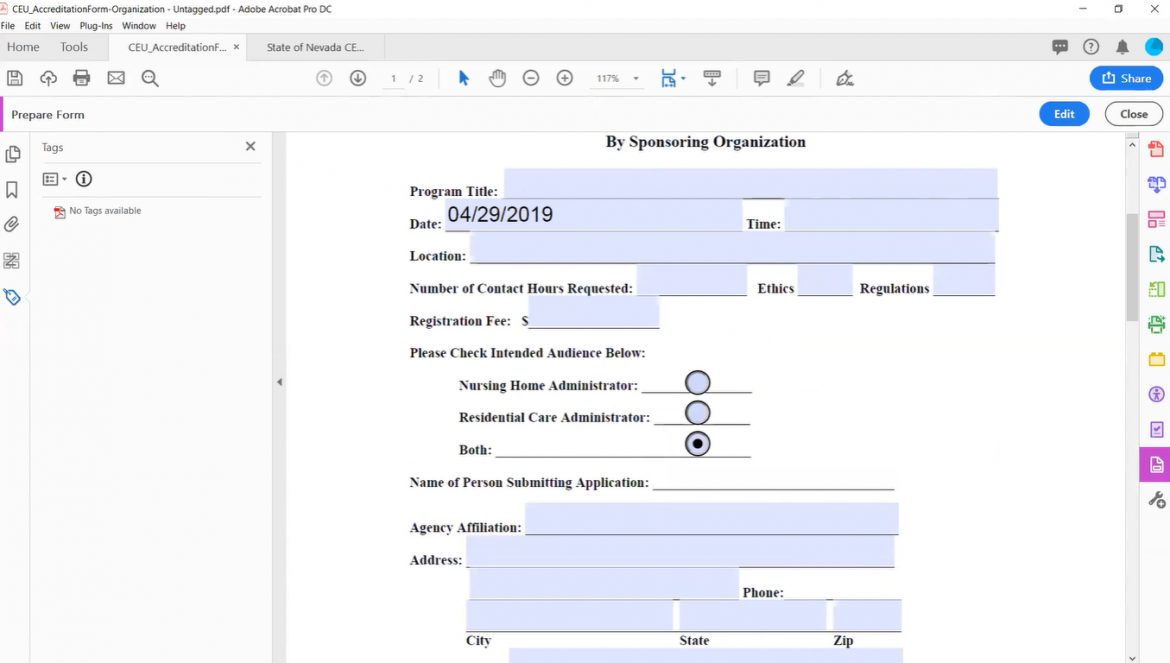
Task: Enable the Nursing Home Administrator option
Action: click(x=697, y=382)
